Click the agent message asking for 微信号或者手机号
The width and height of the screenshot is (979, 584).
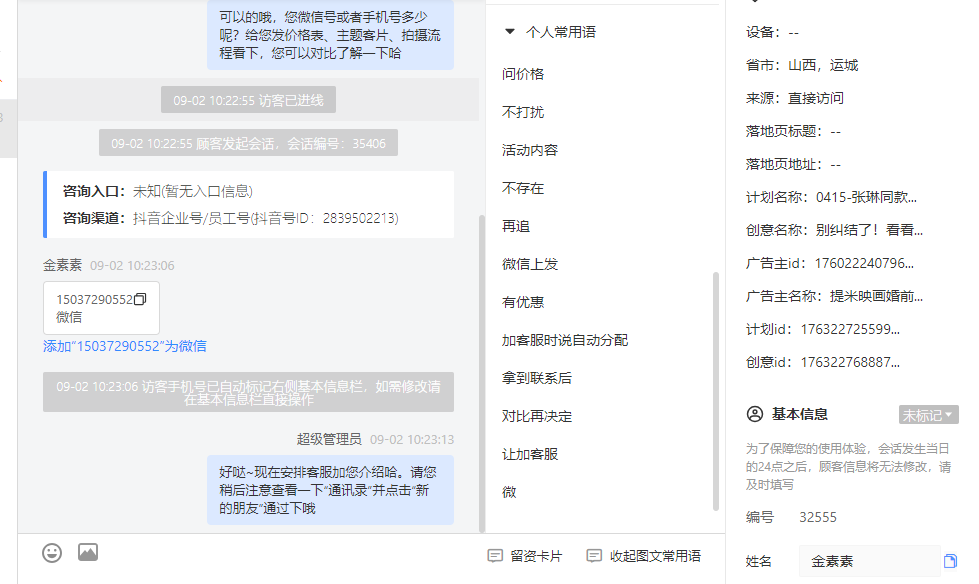[x=330, y=35]
